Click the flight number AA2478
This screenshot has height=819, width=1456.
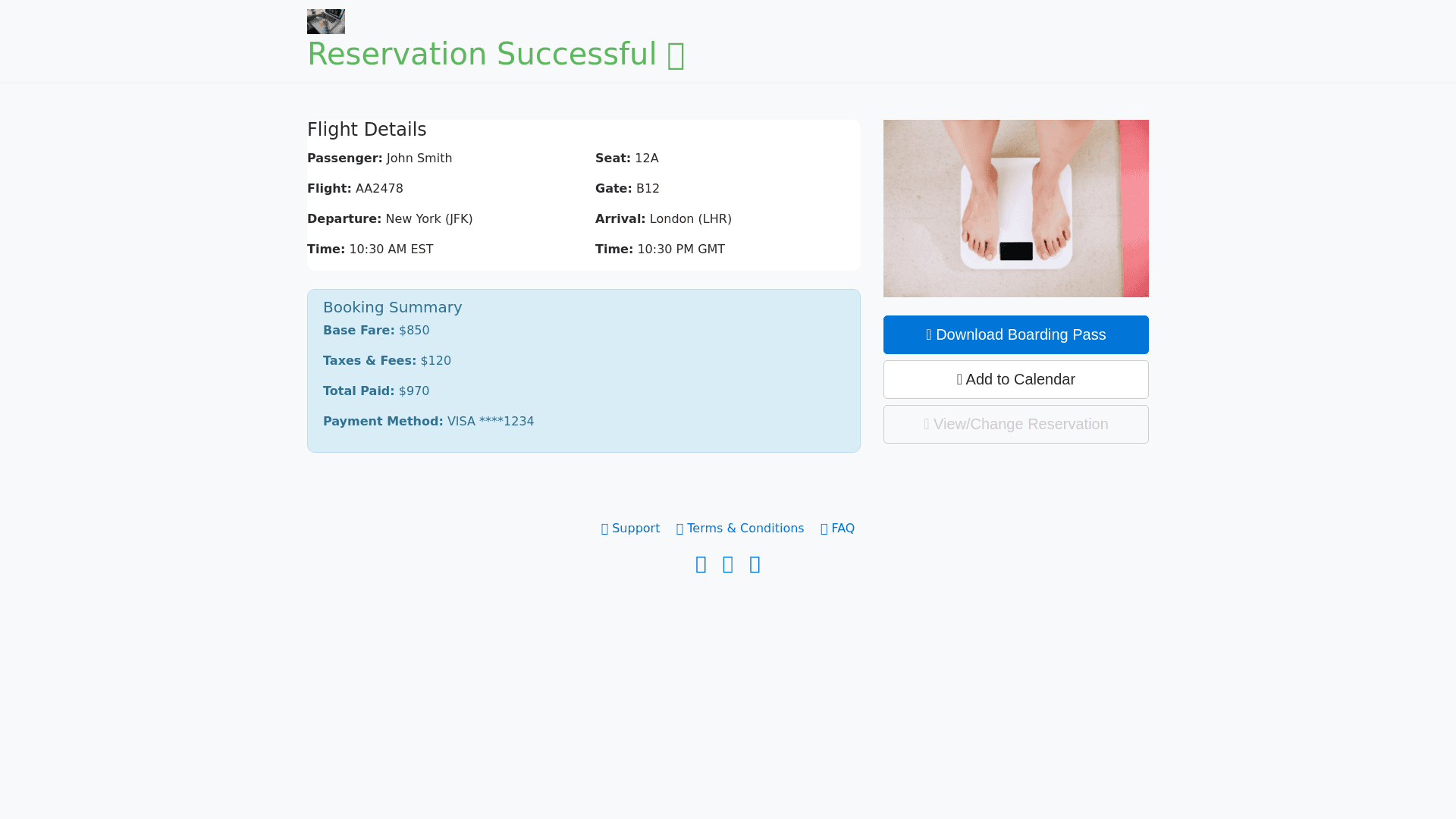[x=379, y=189]
